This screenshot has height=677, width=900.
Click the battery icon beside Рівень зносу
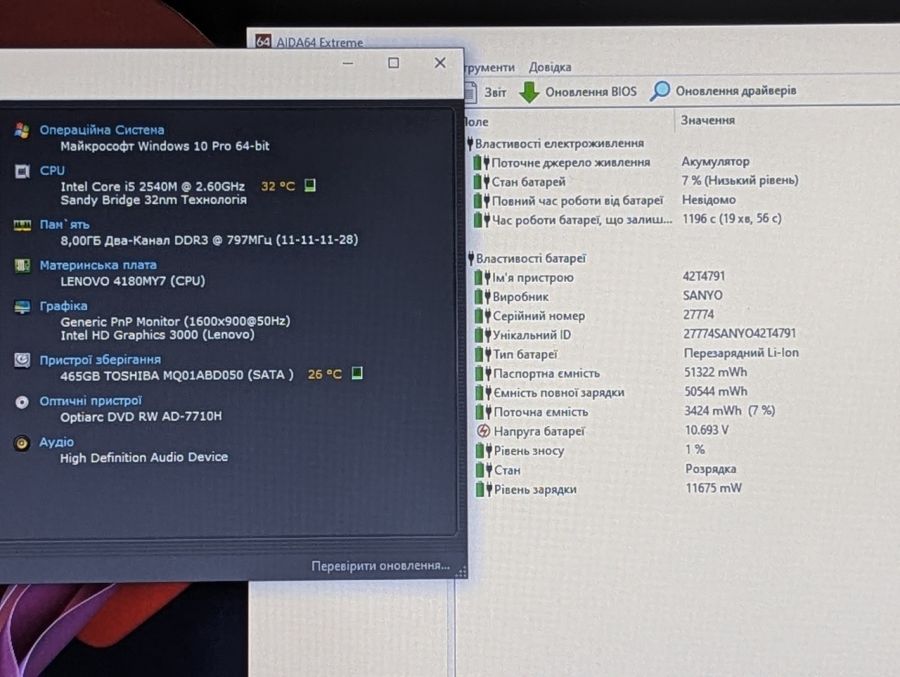(x=484, y=451)
